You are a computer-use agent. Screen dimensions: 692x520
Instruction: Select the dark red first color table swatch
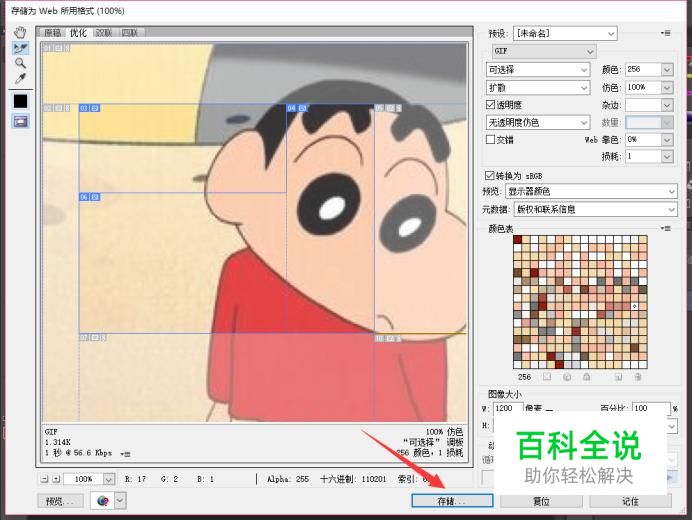[518, 240]
